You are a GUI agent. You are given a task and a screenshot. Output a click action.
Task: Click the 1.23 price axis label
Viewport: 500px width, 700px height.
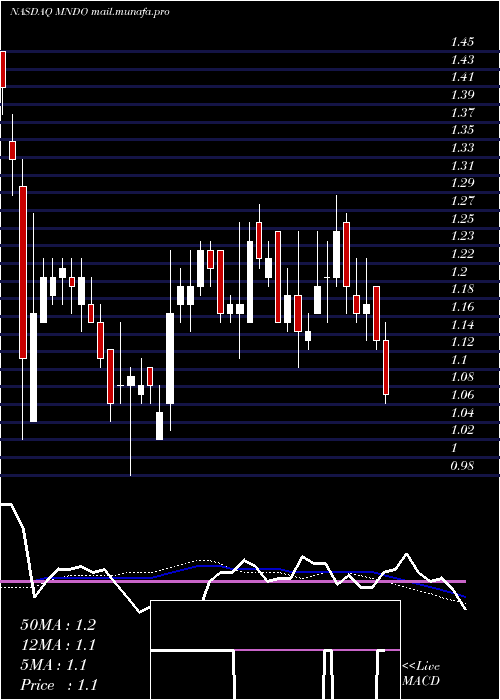462,236
